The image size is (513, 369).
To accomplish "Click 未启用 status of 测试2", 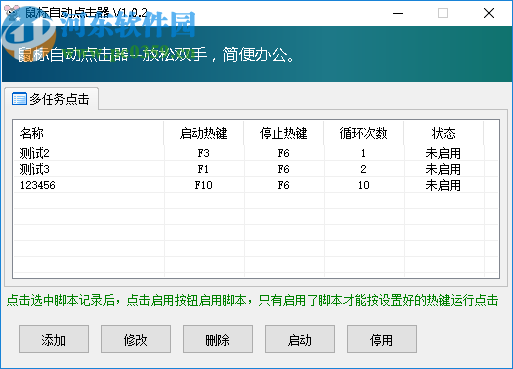I will click(443, 153).
